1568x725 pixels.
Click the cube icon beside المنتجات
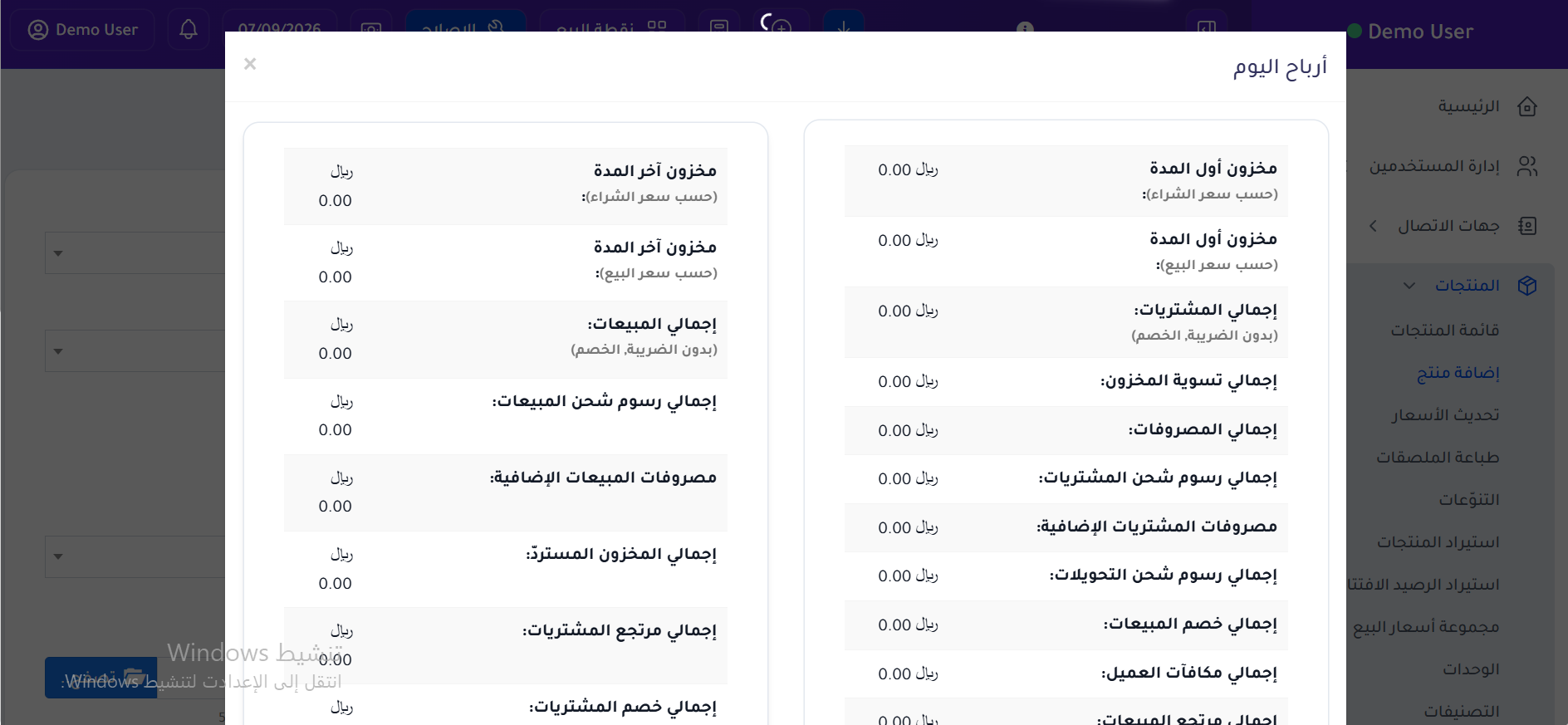1527,286
